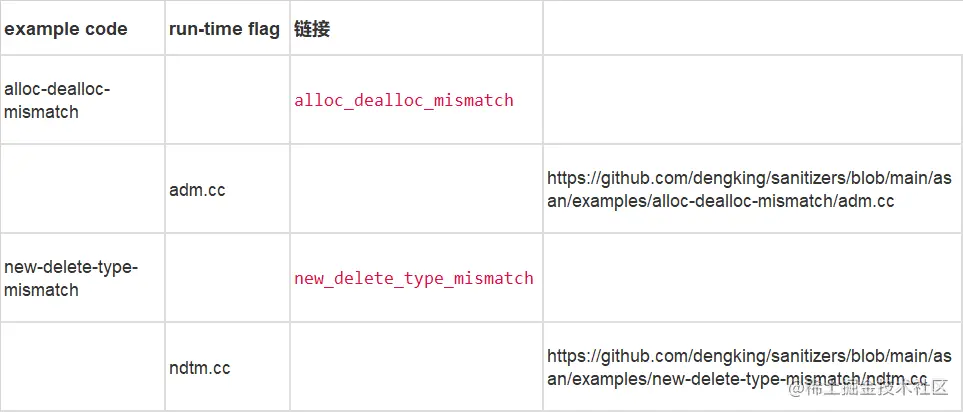963x412 pixels.
Task: Select the "run-time flag" column header
Action: [x=225, y=29]
